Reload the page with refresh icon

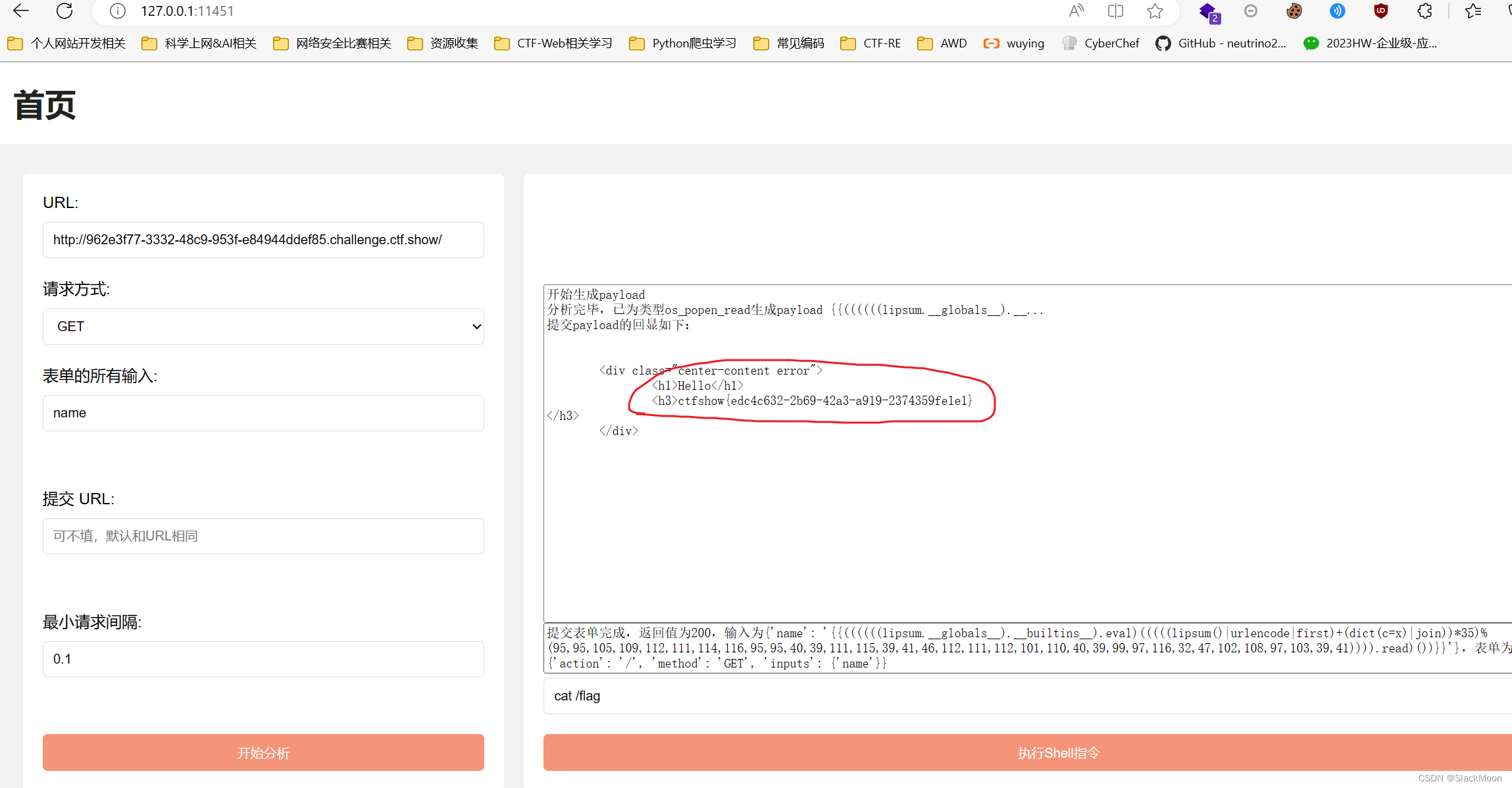64,11
